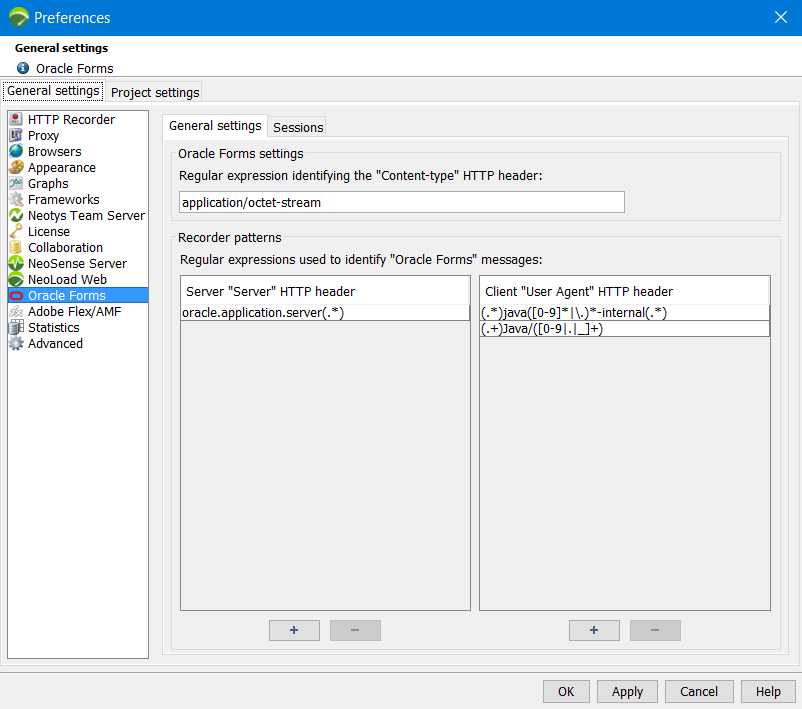802x709 pixels.
Task: Remove the selected Server header pattern
Action: pyautogui.click(x=355, y=630)
